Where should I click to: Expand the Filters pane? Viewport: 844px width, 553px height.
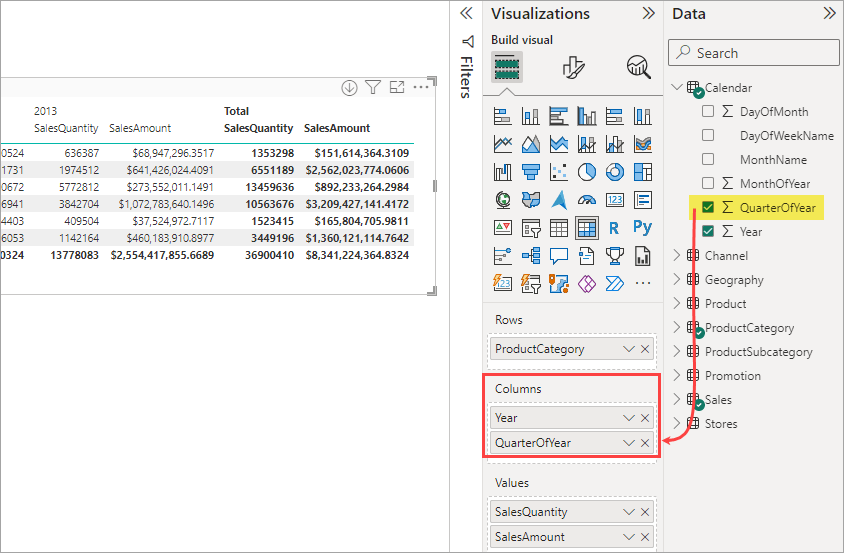click(466, 13)
